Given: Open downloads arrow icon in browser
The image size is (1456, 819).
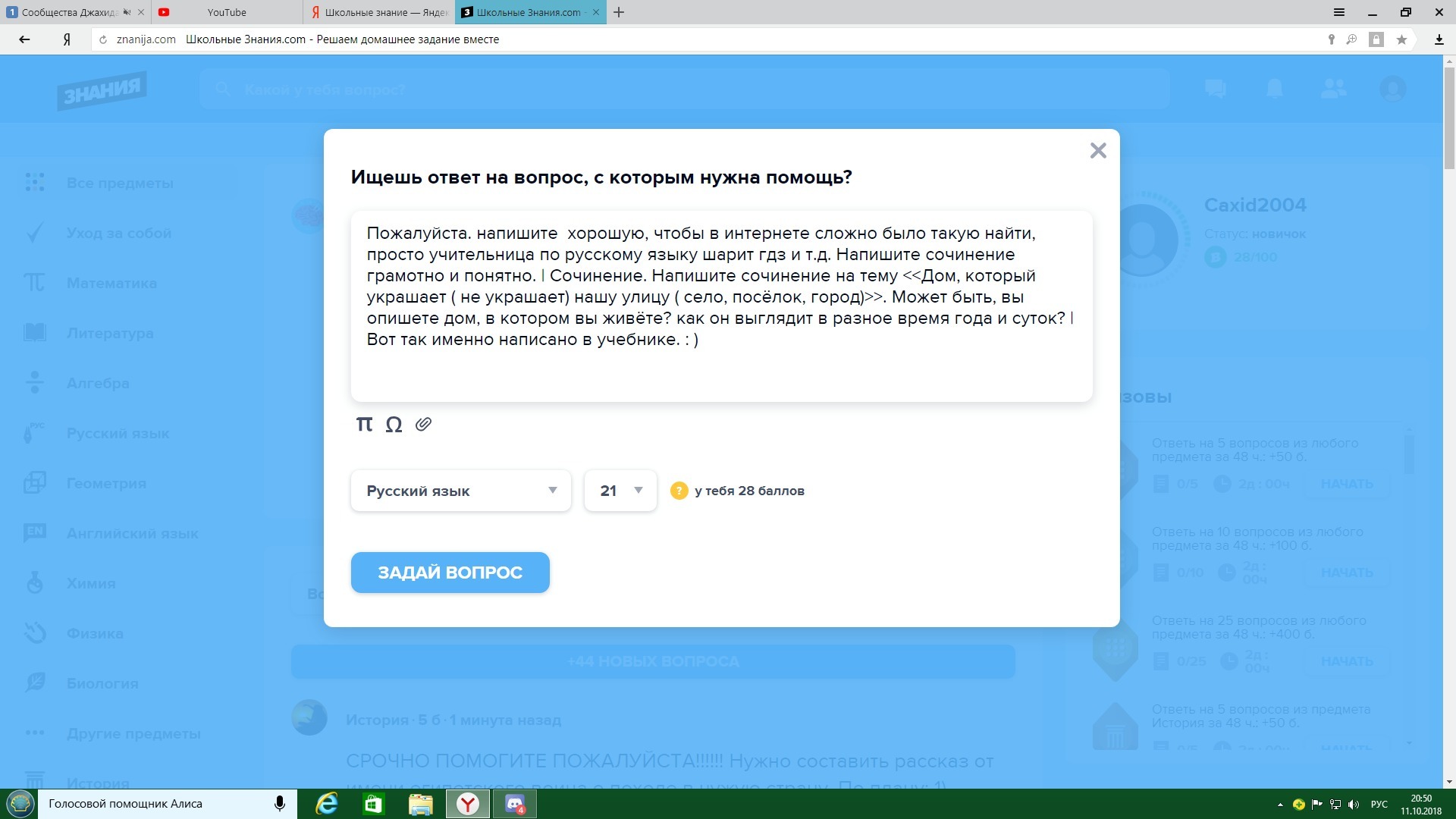Looking at the screenshot, I should [x=1439, y=39].
